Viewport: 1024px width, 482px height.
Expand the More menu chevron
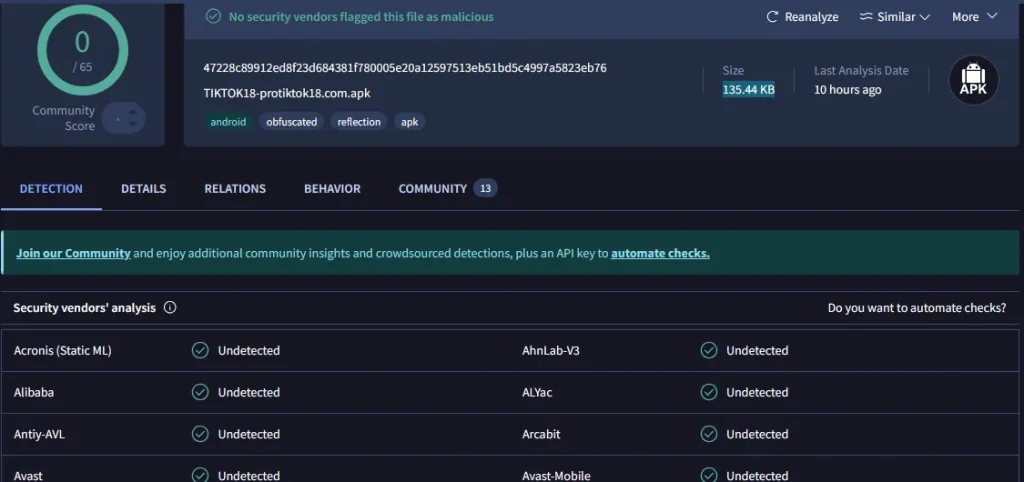[991, 16]
